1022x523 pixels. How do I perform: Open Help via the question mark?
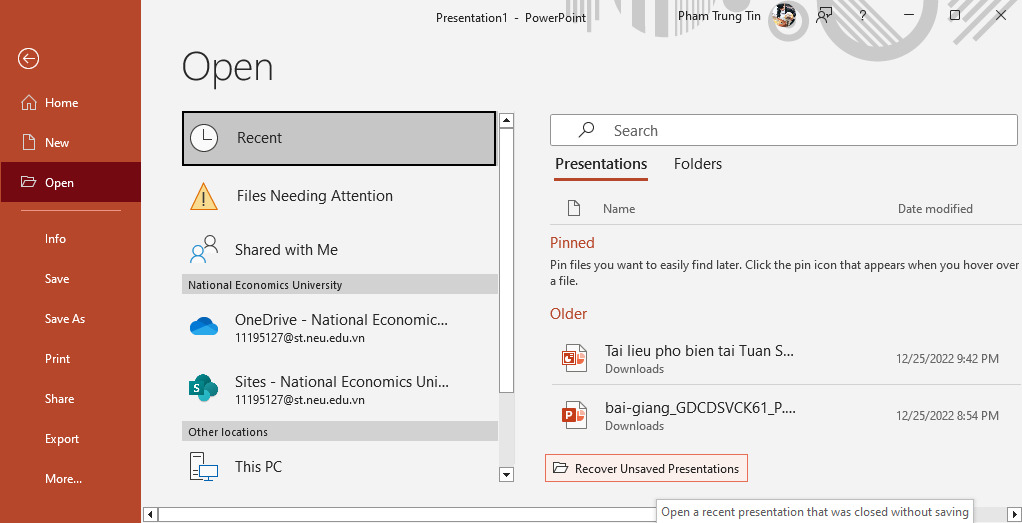click(x=862, y=15)
